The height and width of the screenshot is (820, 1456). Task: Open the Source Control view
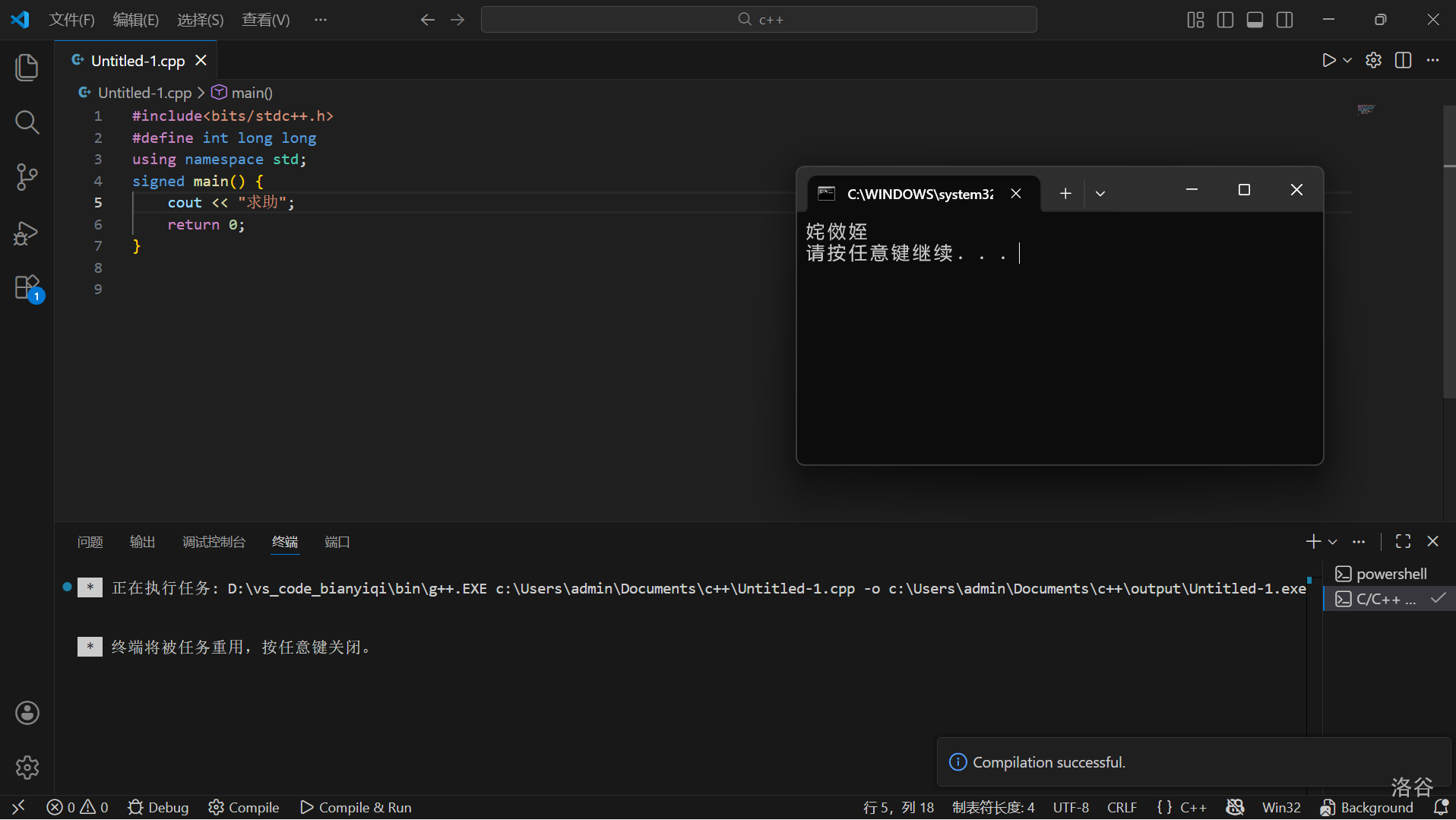pos(27,177)
